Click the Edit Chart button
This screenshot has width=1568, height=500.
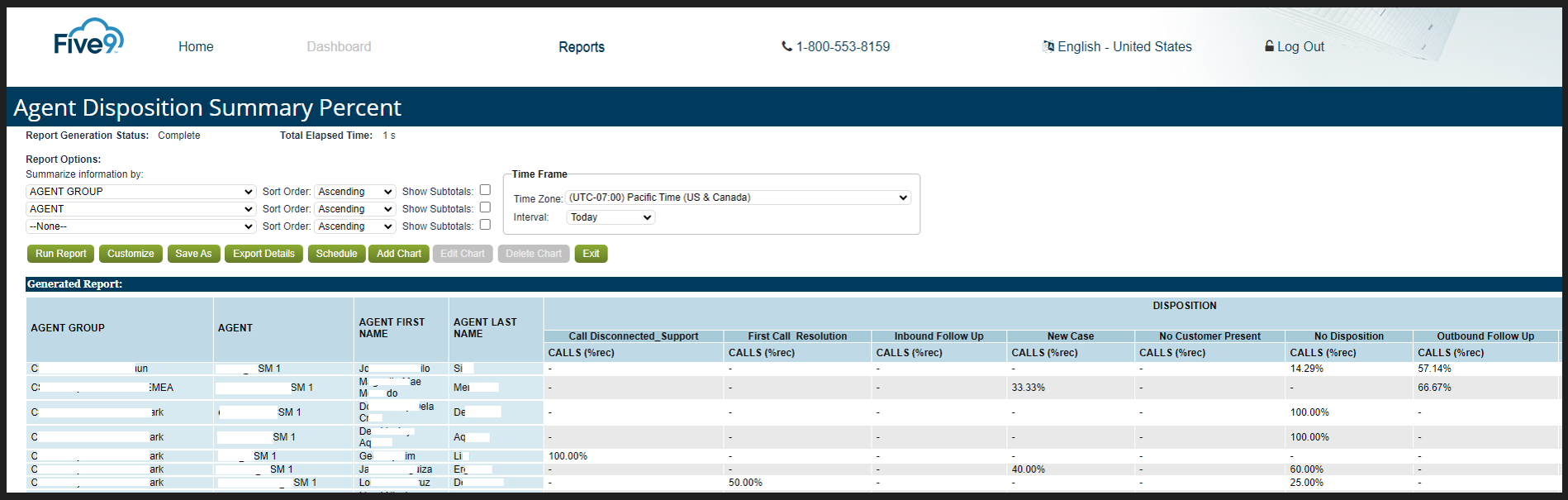[x=463, y=254]
